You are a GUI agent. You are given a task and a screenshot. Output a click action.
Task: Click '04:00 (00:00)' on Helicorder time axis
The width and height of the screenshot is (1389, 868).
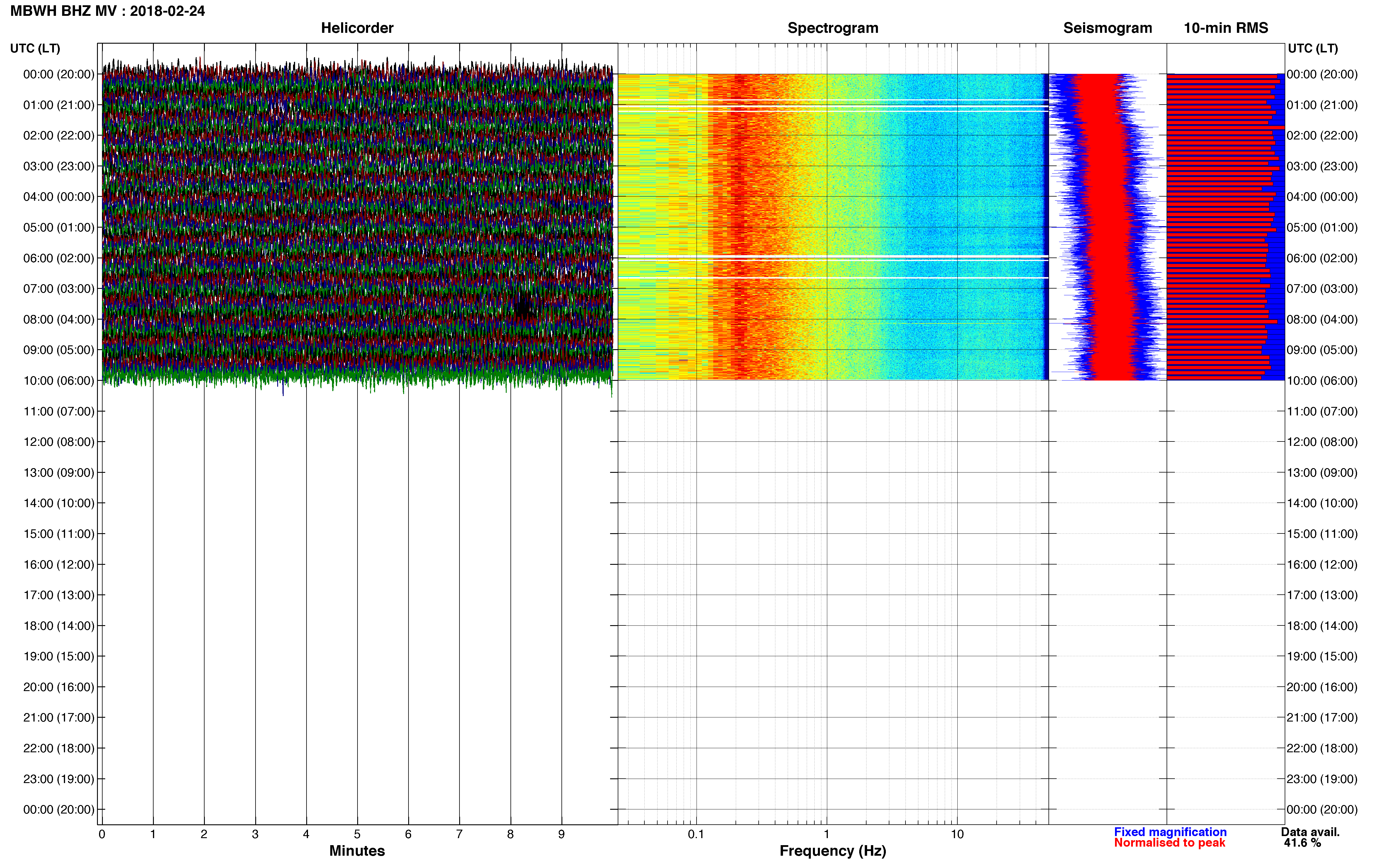tap(59, 197)
